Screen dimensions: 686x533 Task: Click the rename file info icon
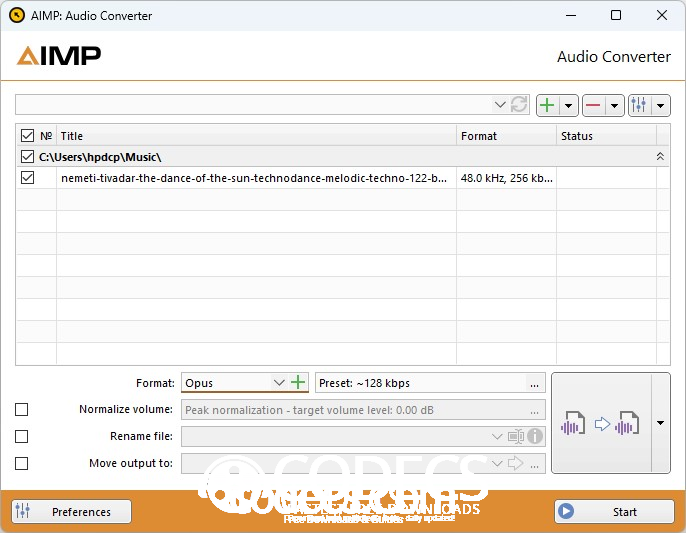click(535, 436)
